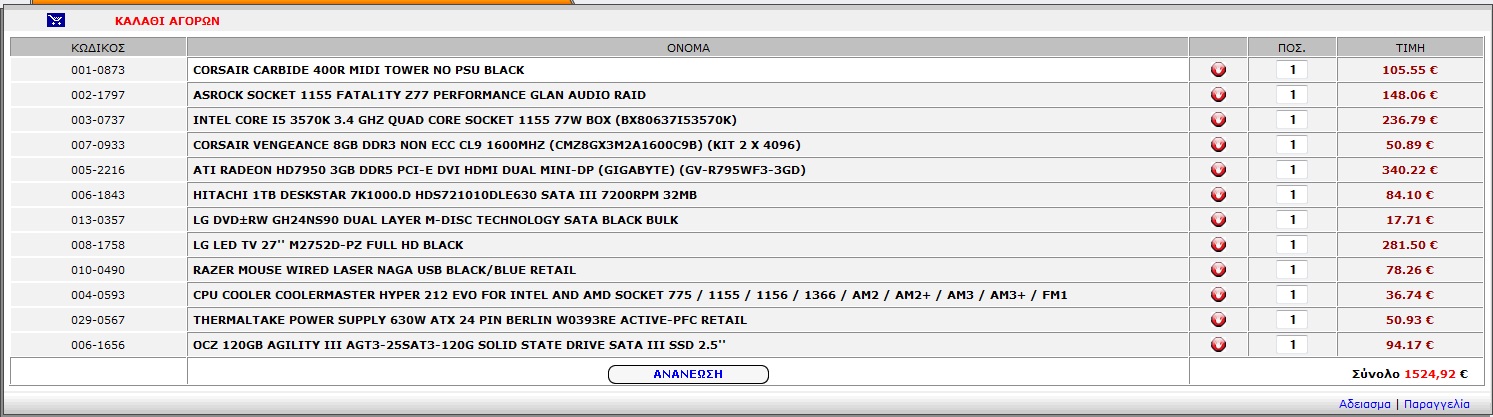Select LG DVD±RW GH24NS90 product name
The image size is (1493, 417).
pyautogui.click(x=435, y=220)
